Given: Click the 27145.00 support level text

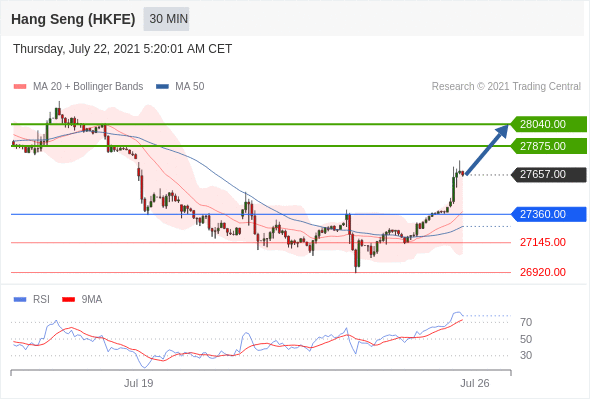Looking at the screenshot, I should [x=543, y=242].
